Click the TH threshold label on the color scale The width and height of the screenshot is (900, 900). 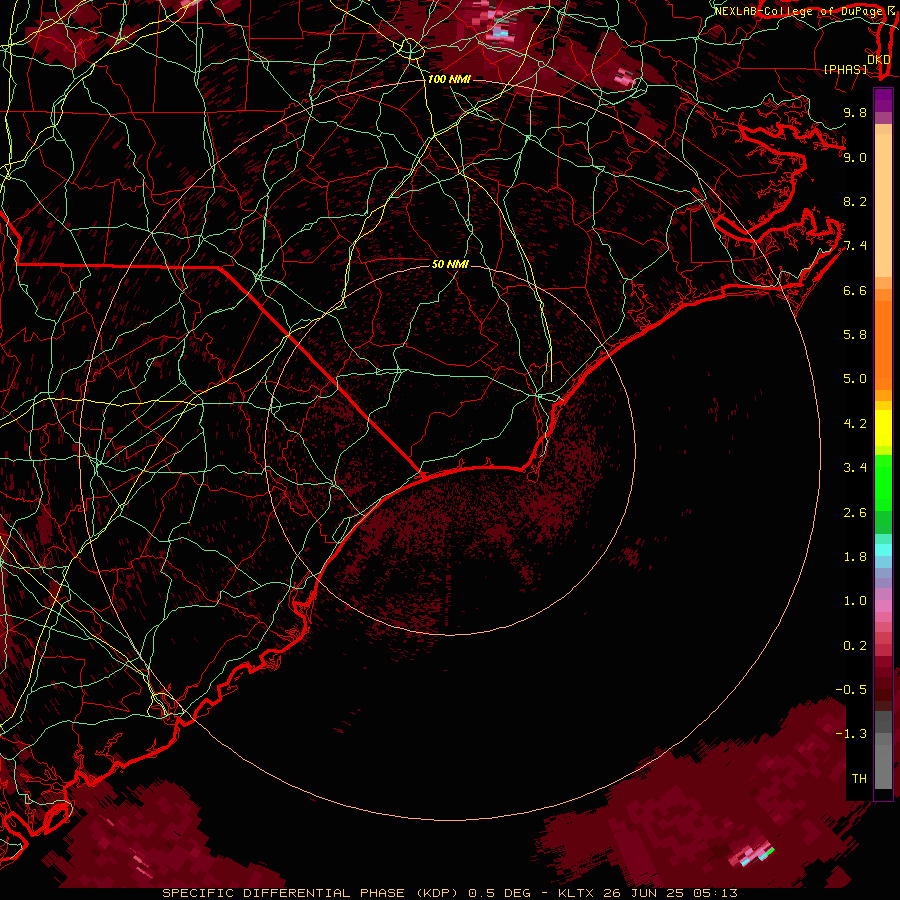tap(859, 779)
